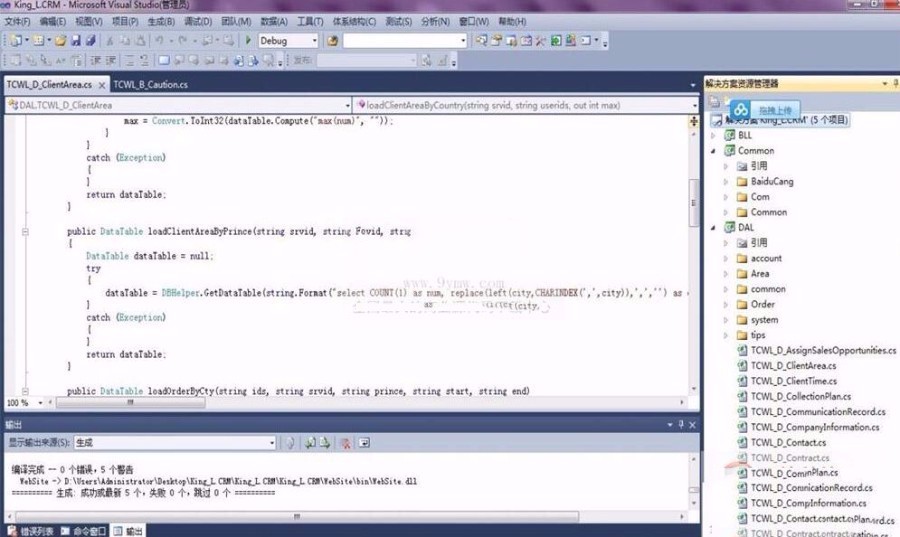Viewport: 900px width, 537px height.
Task: Comment out selected lines icon
Action: click(x=130, y=60)
